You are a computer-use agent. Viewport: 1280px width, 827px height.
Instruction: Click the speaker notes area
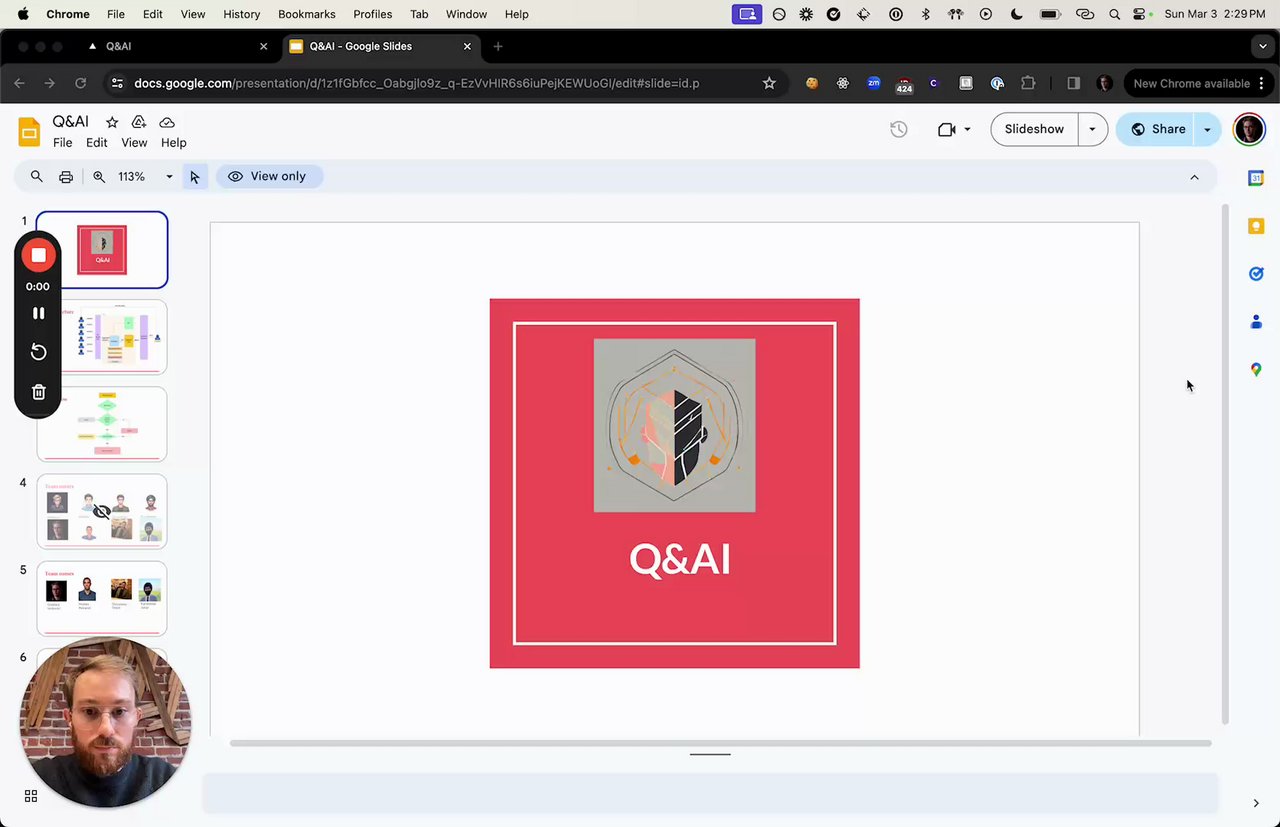coord(710,793)
